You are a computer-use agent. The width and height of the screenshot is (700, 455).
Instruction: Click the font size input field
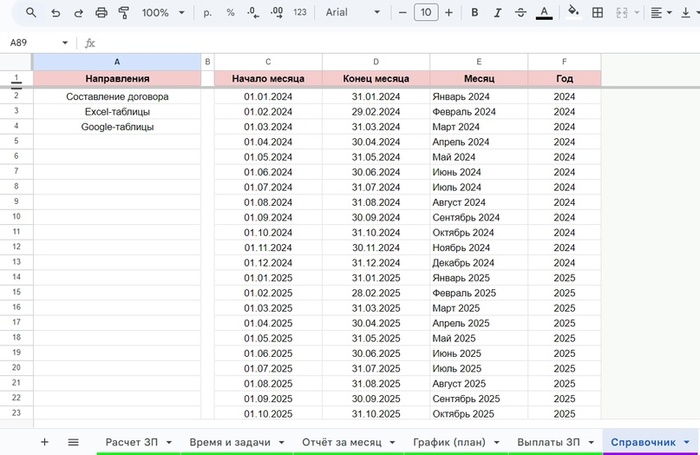point(425,13)
